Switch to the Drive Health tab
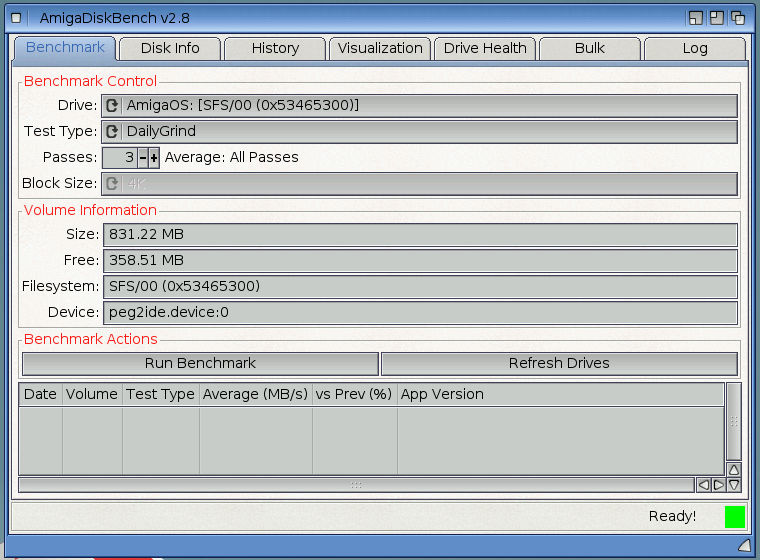760x560 pixels. (485, 48)
